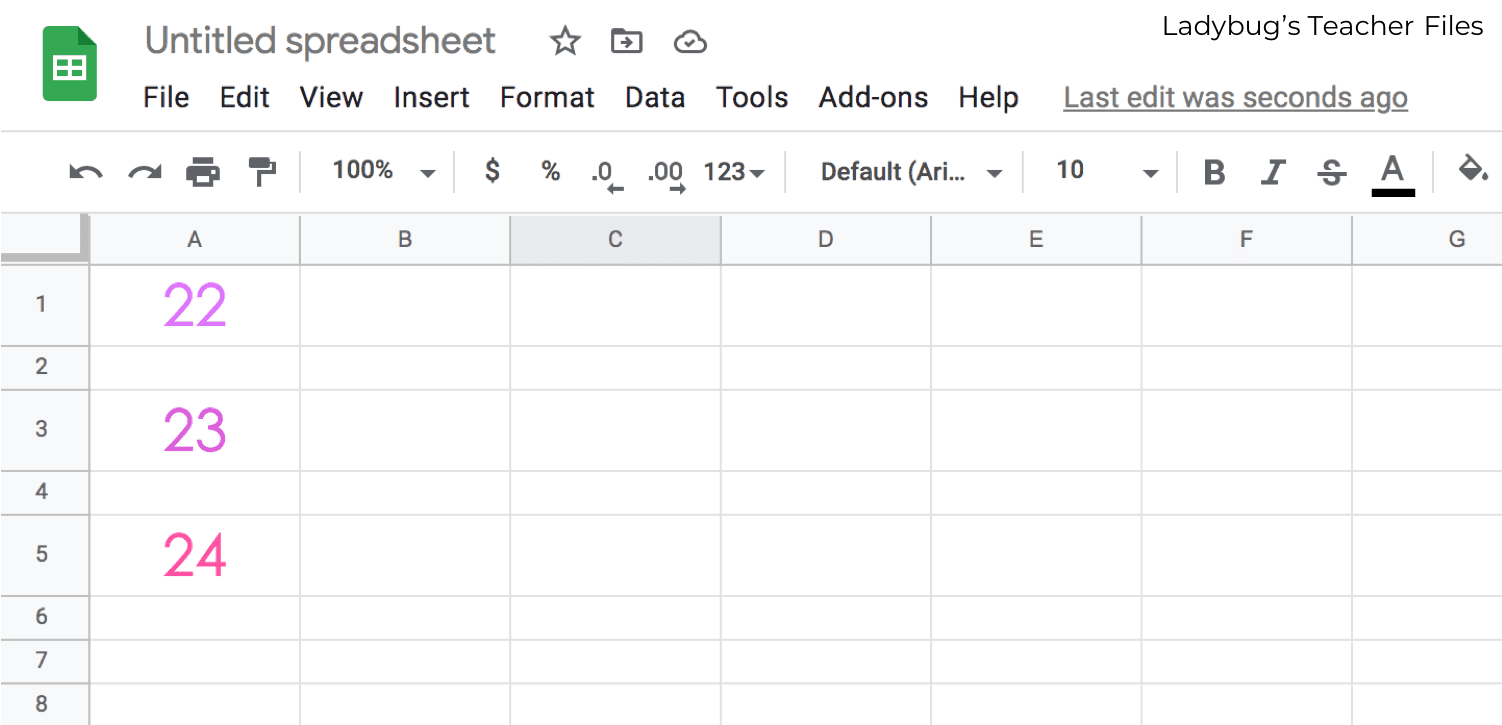Format as percent
This screenshot has height=725, width=1502.
click(551, 171)
